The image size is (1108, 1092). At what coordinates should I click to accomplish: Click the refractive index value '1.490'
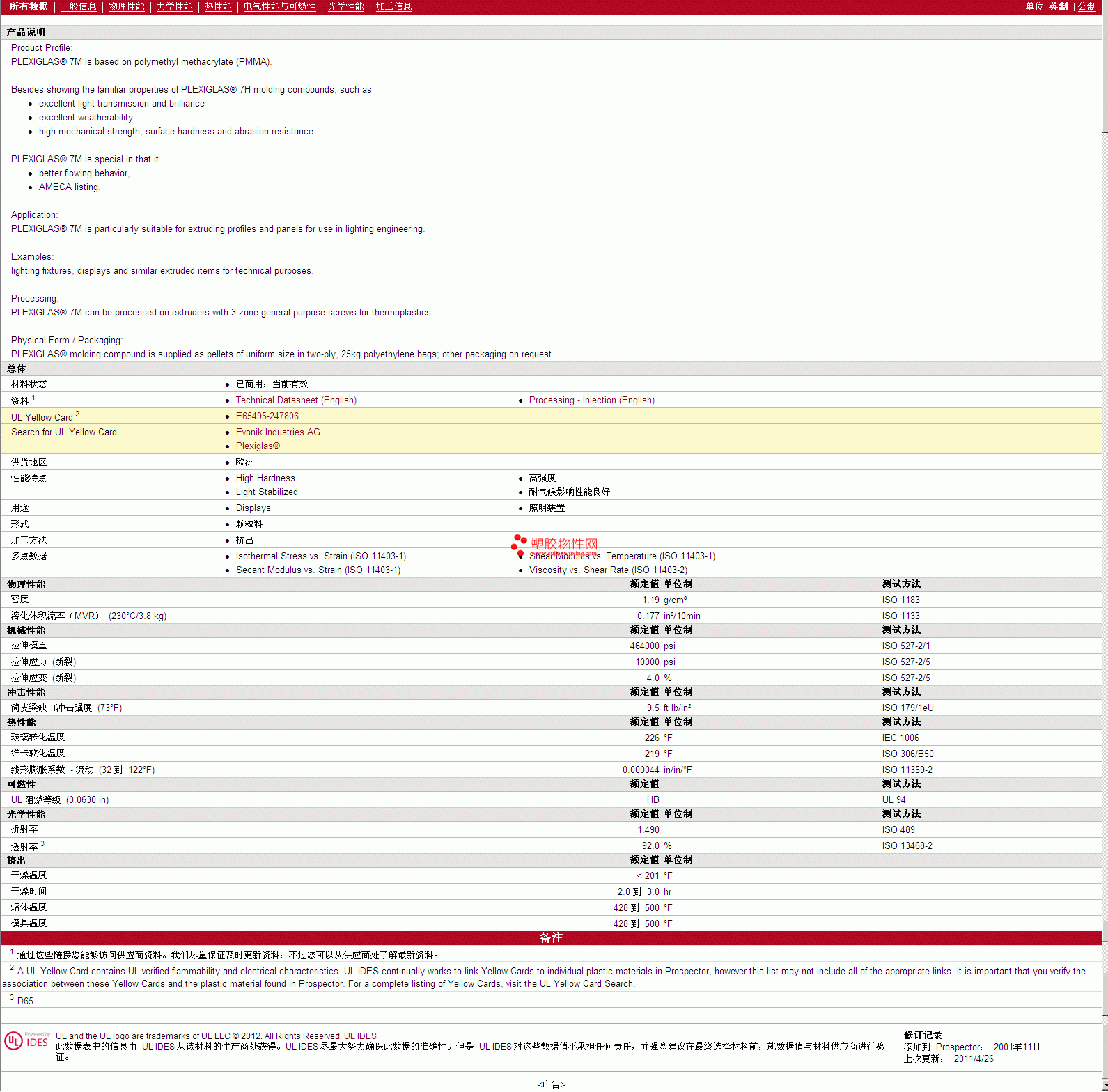pyautogui.click(x=648, y=830)
